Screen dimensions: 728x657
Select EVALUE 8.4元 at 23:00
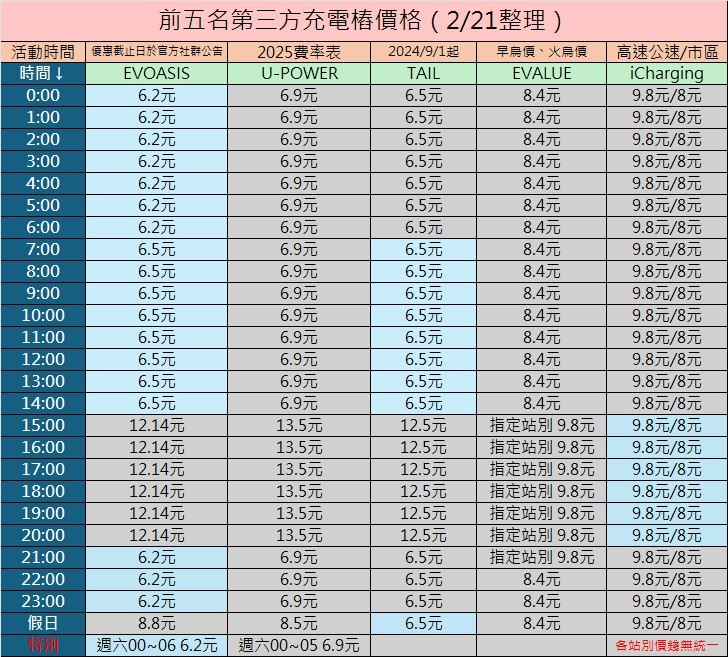(x=541, y=601)
